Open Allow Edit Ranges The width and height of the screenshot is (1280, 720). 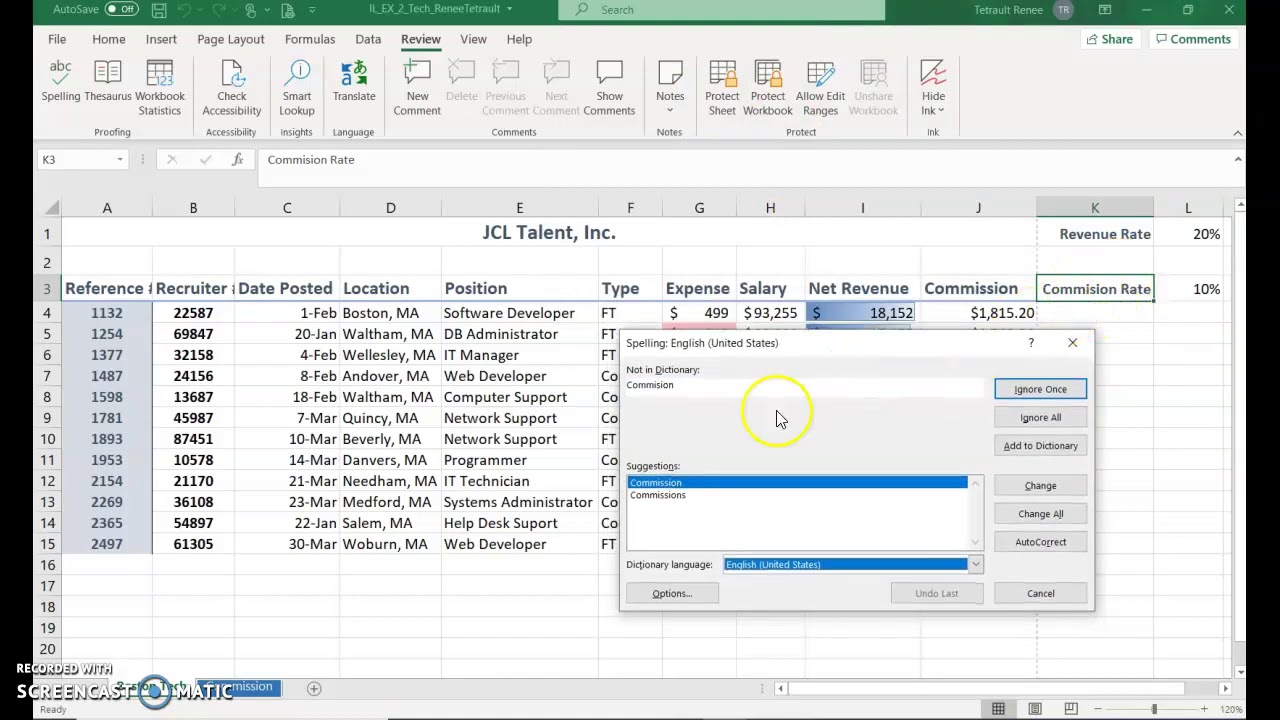click(x=820, y=88)
